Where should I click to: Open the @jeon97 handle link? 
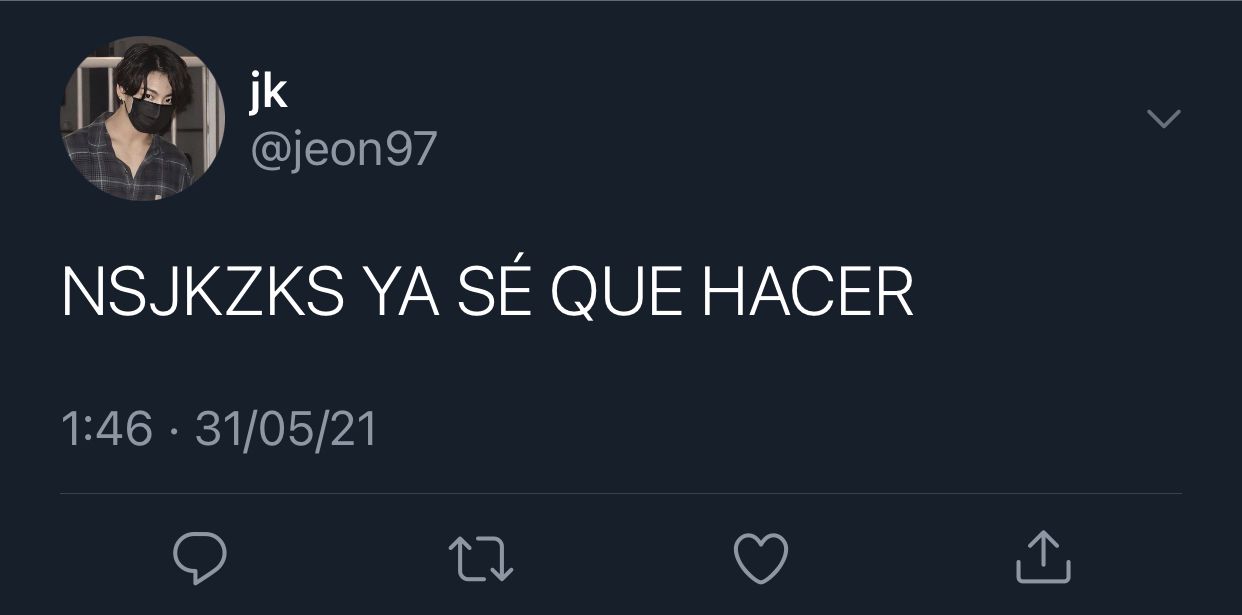343,150
